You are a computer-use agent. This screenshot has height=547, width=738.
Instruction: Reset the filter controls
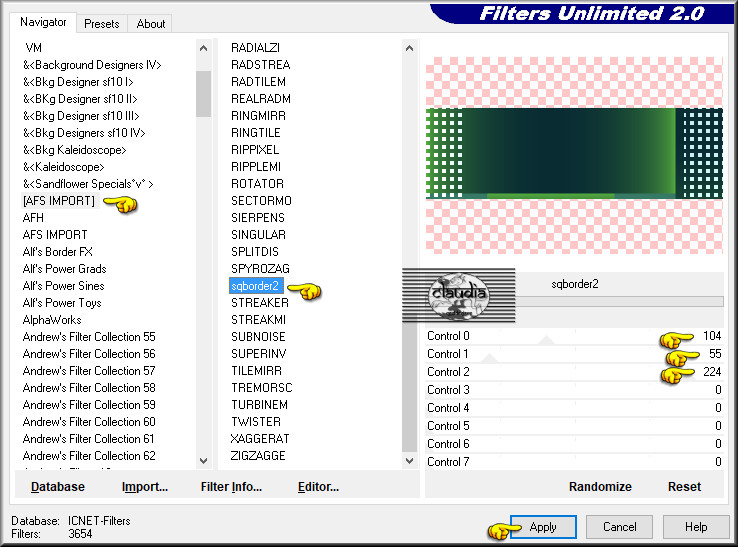684,487
